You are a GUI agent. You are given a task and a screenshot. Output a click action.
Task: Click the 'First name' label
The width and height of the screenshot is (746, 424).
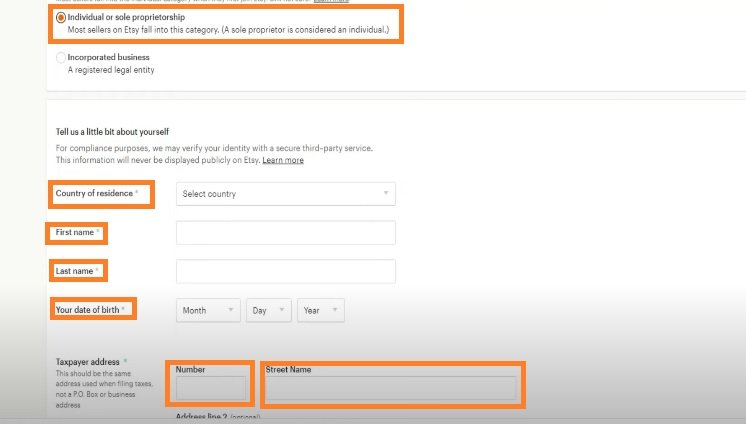pos(75,232)
